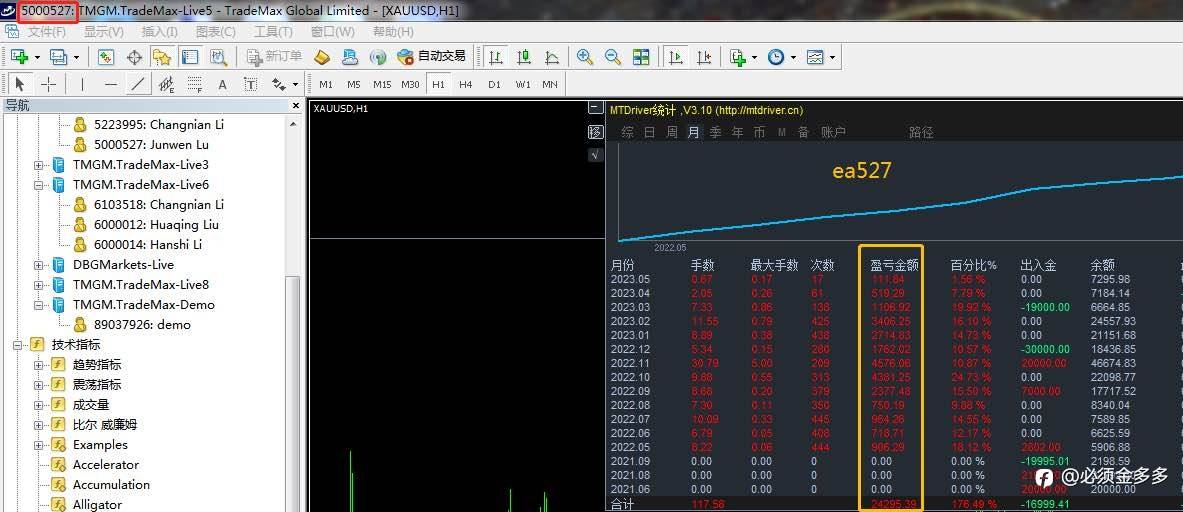The height and width of the screenshot is (512, 1183).
Task: Select the Cursor arrow tool
Action: [x=20, y=84]
